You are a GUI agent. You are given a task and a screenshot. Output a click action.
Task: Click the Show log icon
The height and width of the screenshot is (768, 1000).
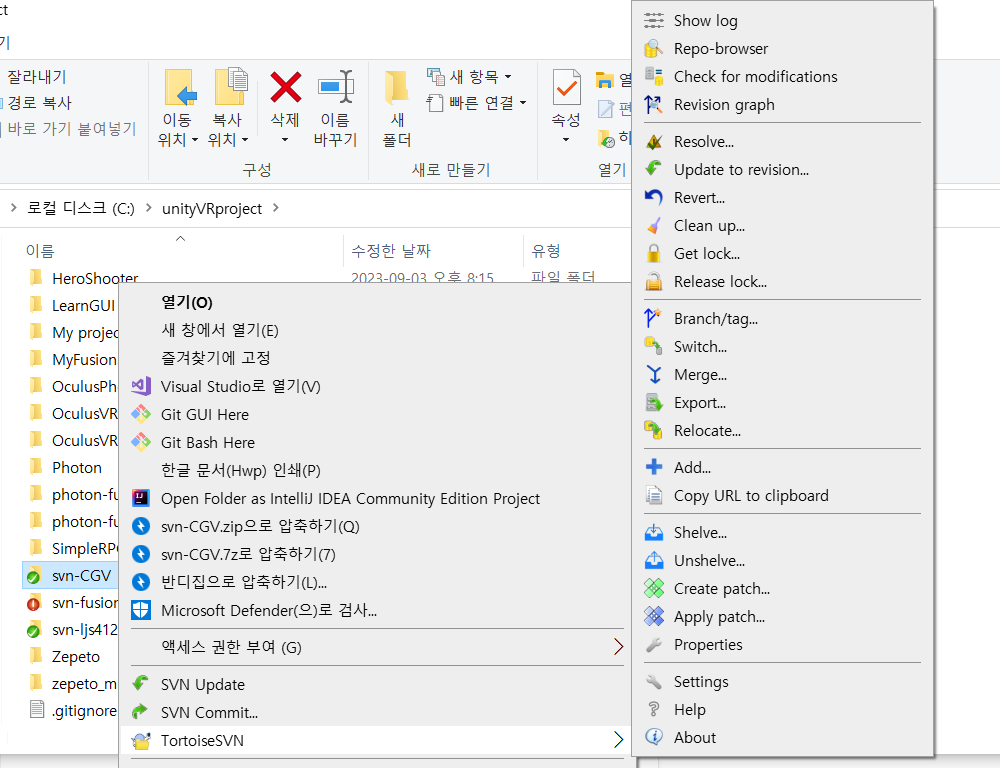click(x=654, y=20)
